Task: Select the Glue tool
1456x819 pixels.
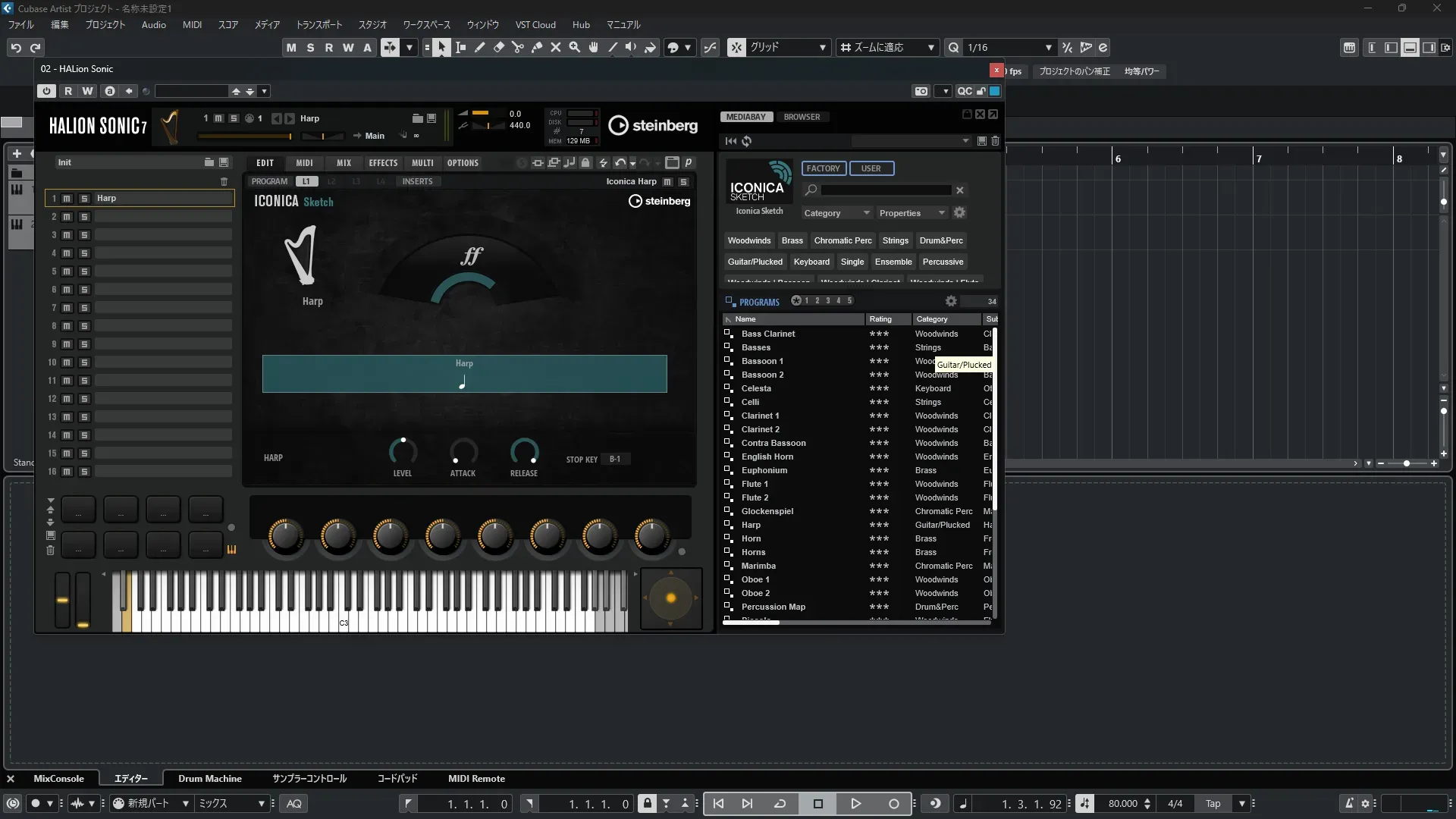Action: click(536, 47)
